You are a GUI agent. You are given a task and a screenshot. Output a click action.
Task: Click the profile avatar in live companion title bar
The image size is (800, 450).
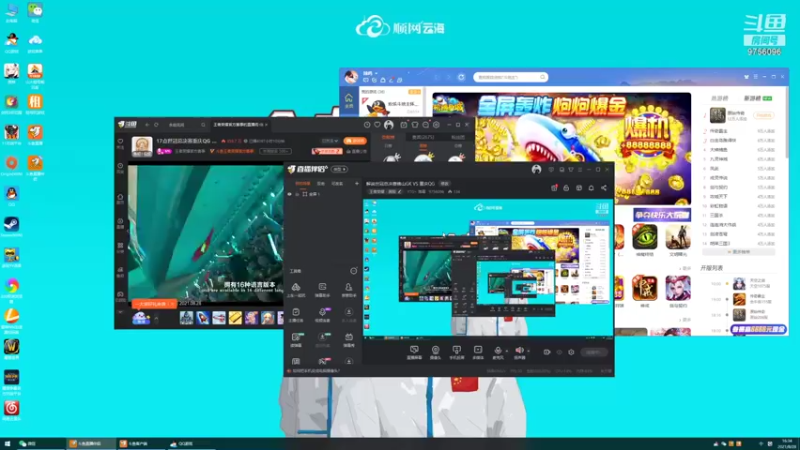coord(536,169)
